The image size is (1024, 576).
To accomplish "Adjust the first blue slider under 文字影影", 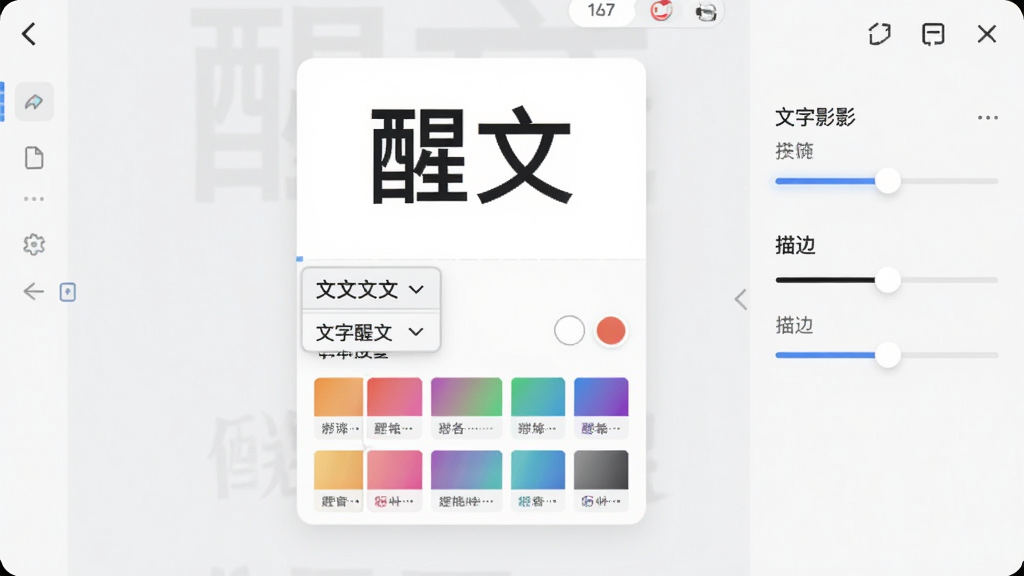I will (887, 181).
